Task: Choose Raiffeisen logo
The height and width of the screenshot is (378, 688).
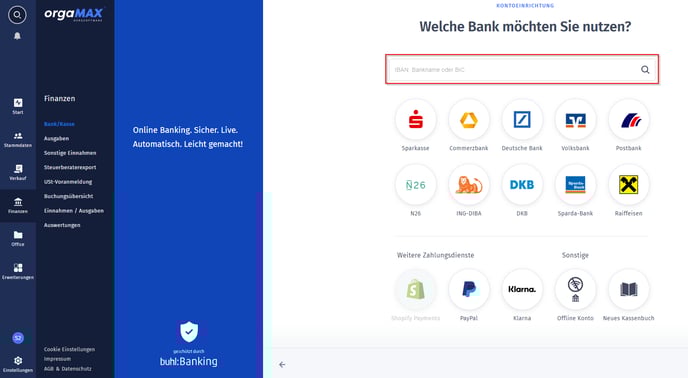Action: 629,185
